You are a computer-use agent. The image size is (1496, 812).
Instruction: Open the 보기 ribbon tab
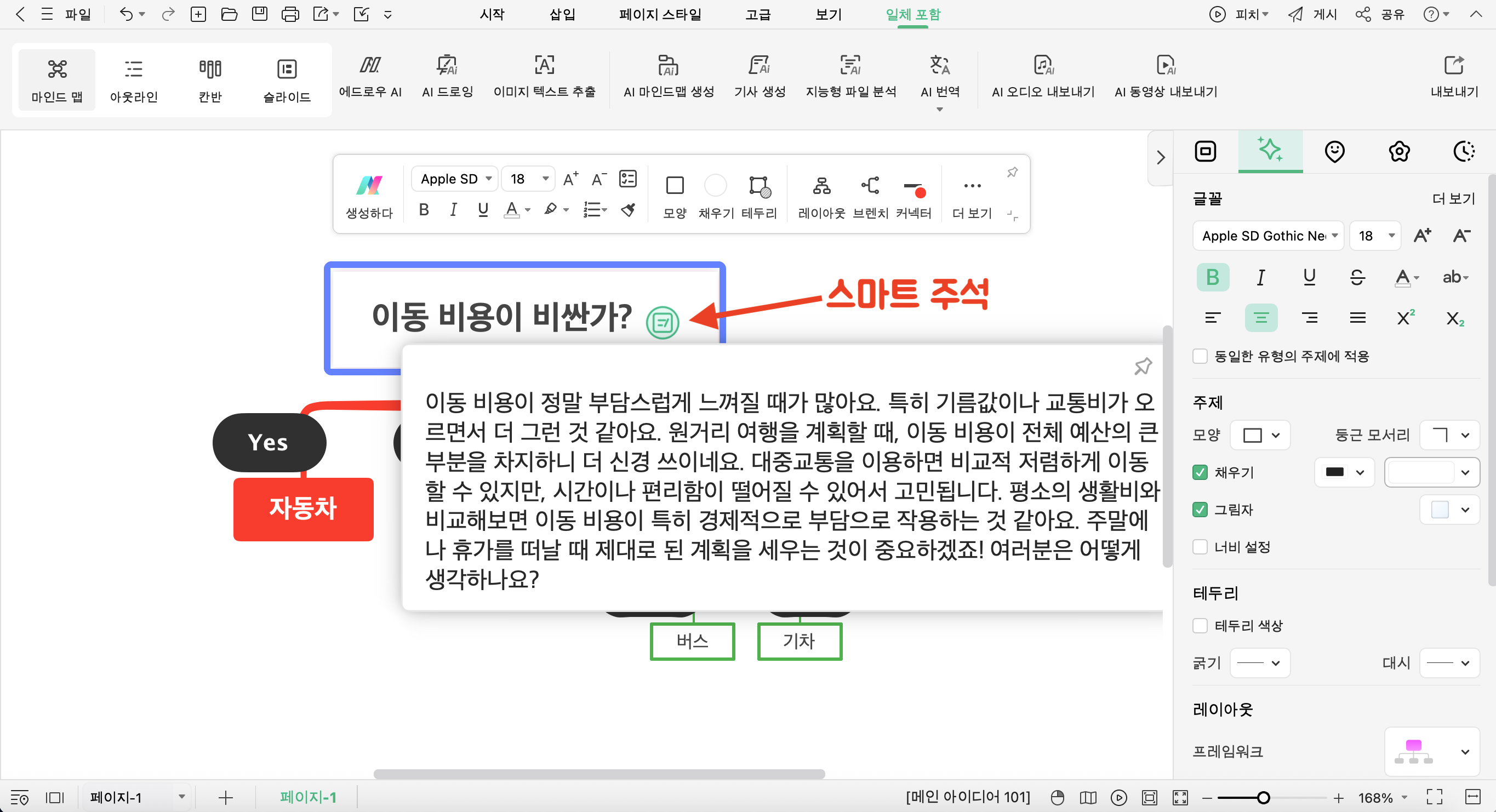(x=828, y=14)
